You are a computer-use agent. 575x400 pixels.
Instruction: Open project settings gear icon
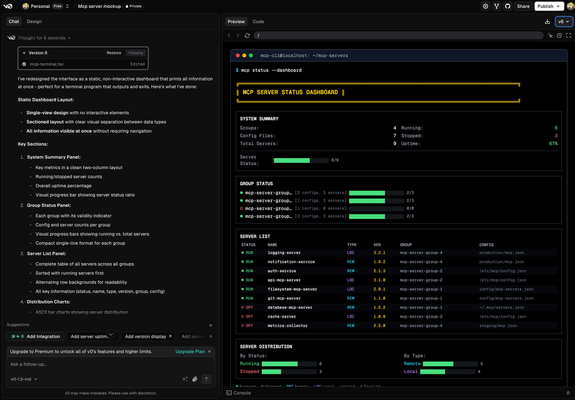pyautogui.click(x=485, y=6)
